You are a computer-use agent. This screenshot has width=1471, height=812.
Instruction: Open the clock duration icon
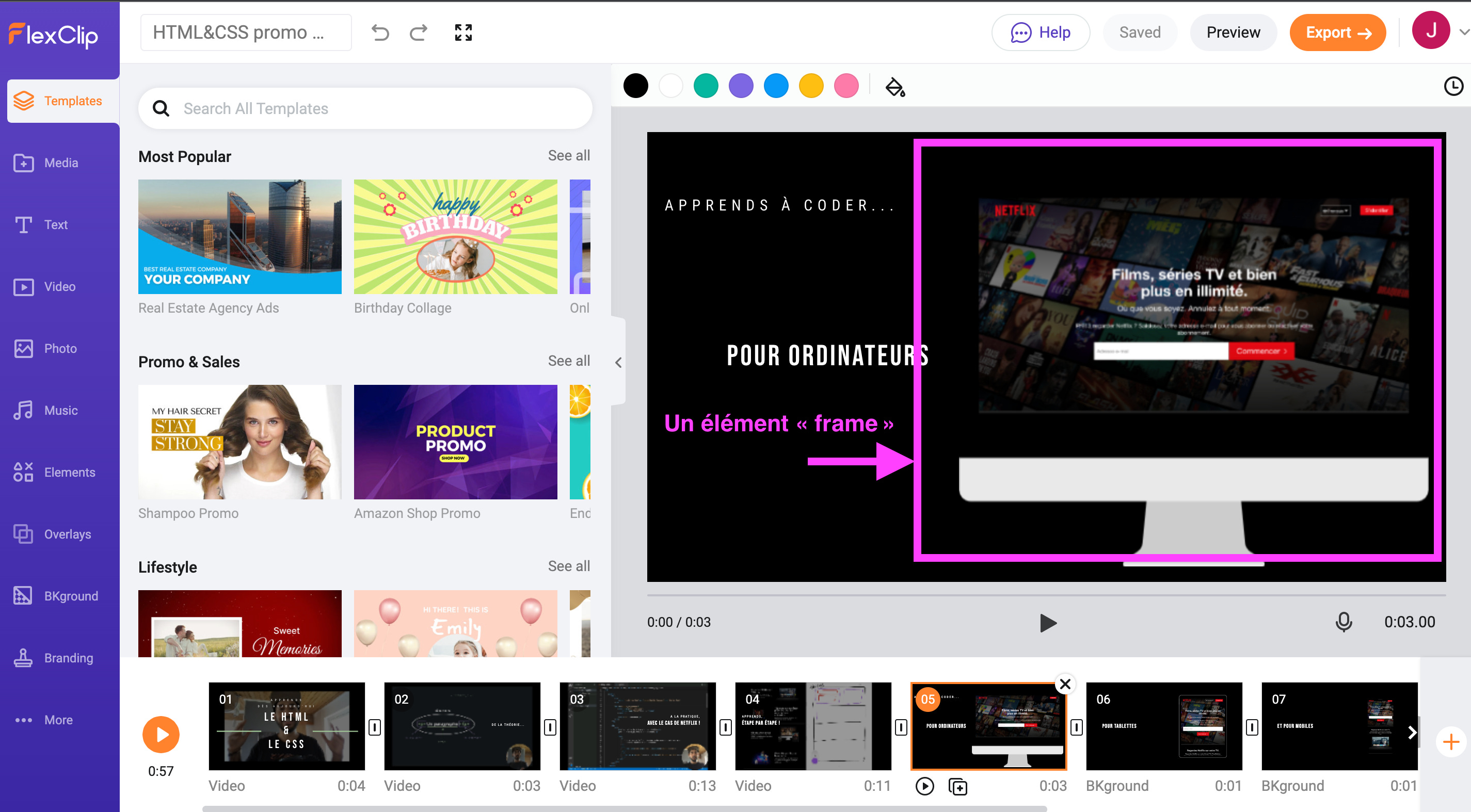[x=1453, y=86]
